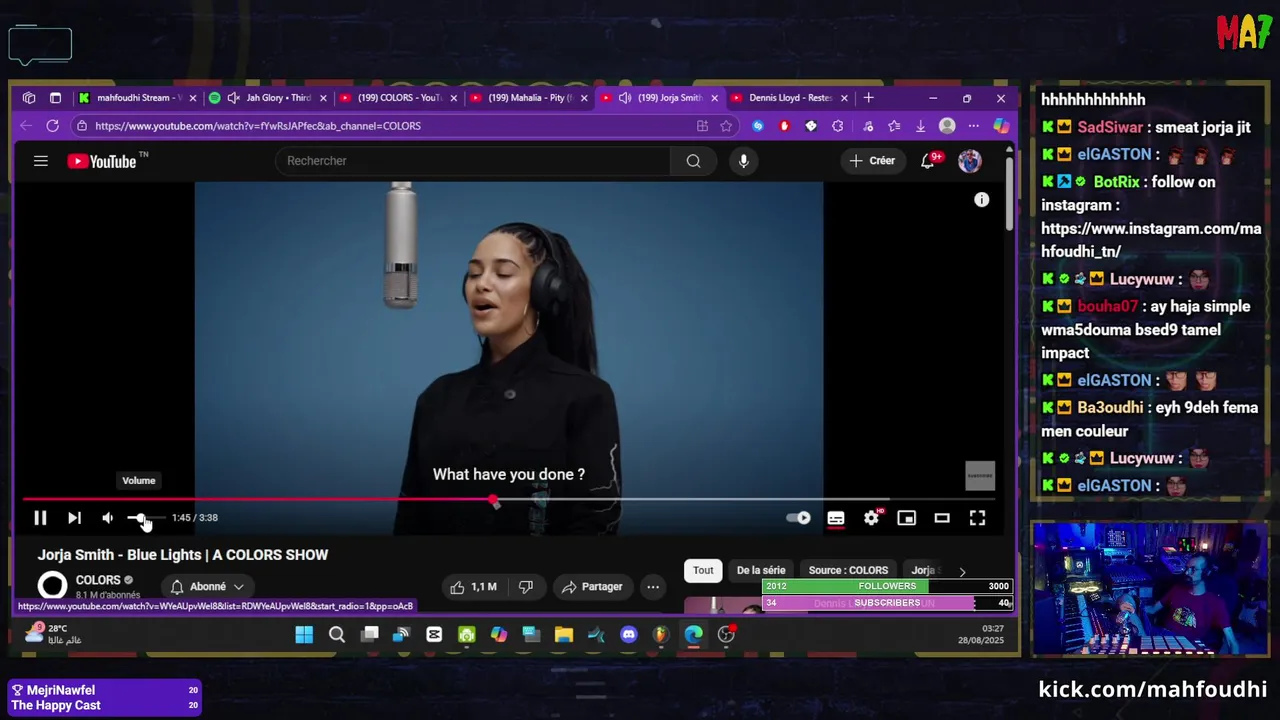Switch to the (199) COLORS YouTube tab
This screenshot has height=720, width=1280.
pyautogui.click(x=398, y=98)
